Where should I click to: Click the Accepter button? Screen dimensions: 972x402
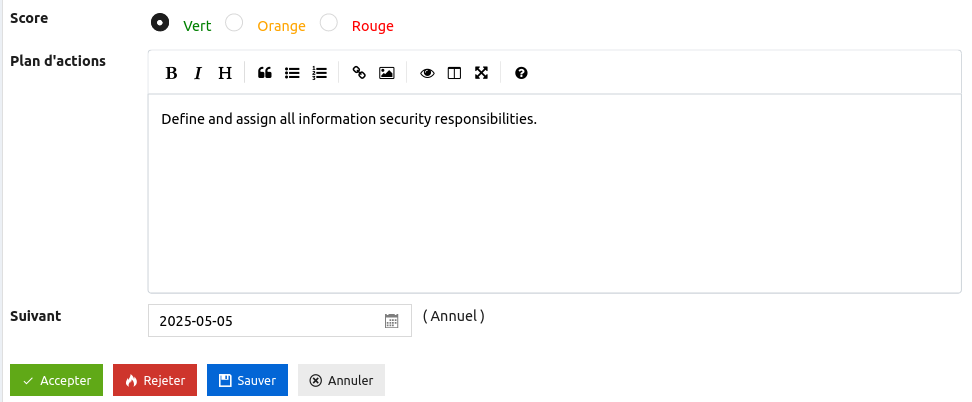coord(56,380)
